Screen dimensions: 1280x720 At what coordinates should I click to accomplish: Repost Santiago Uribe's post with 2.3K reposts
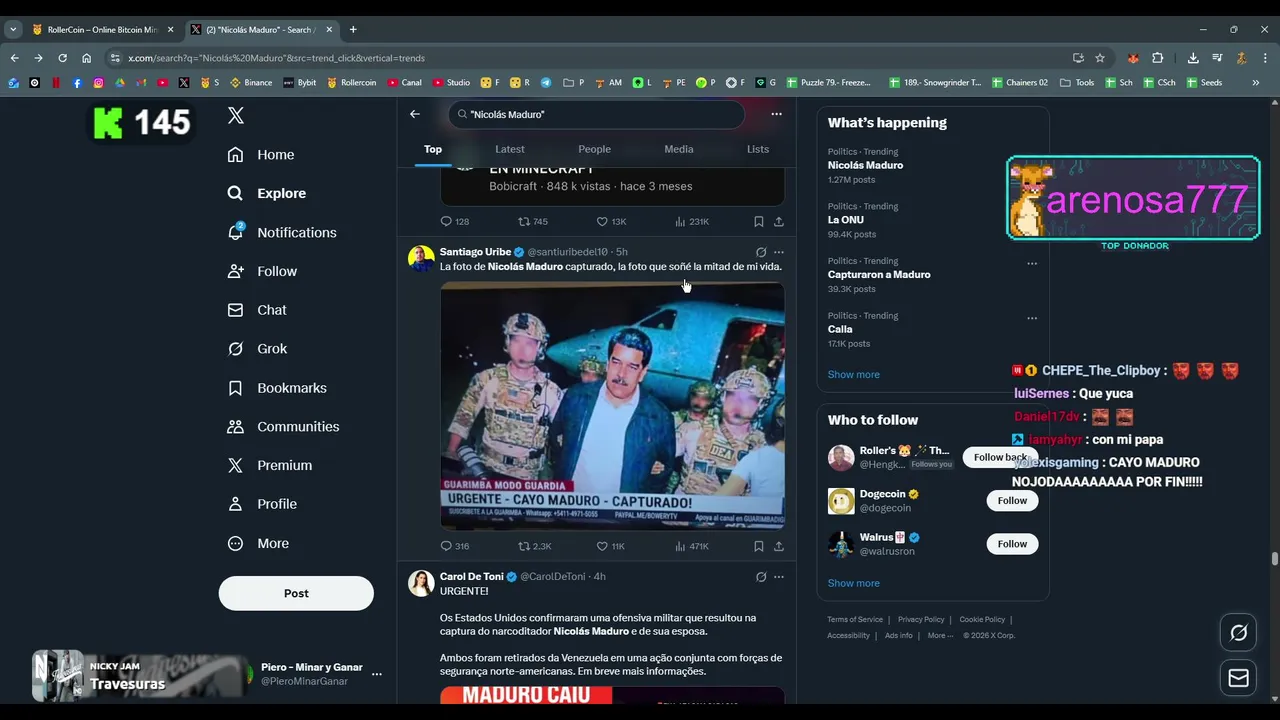534,546
